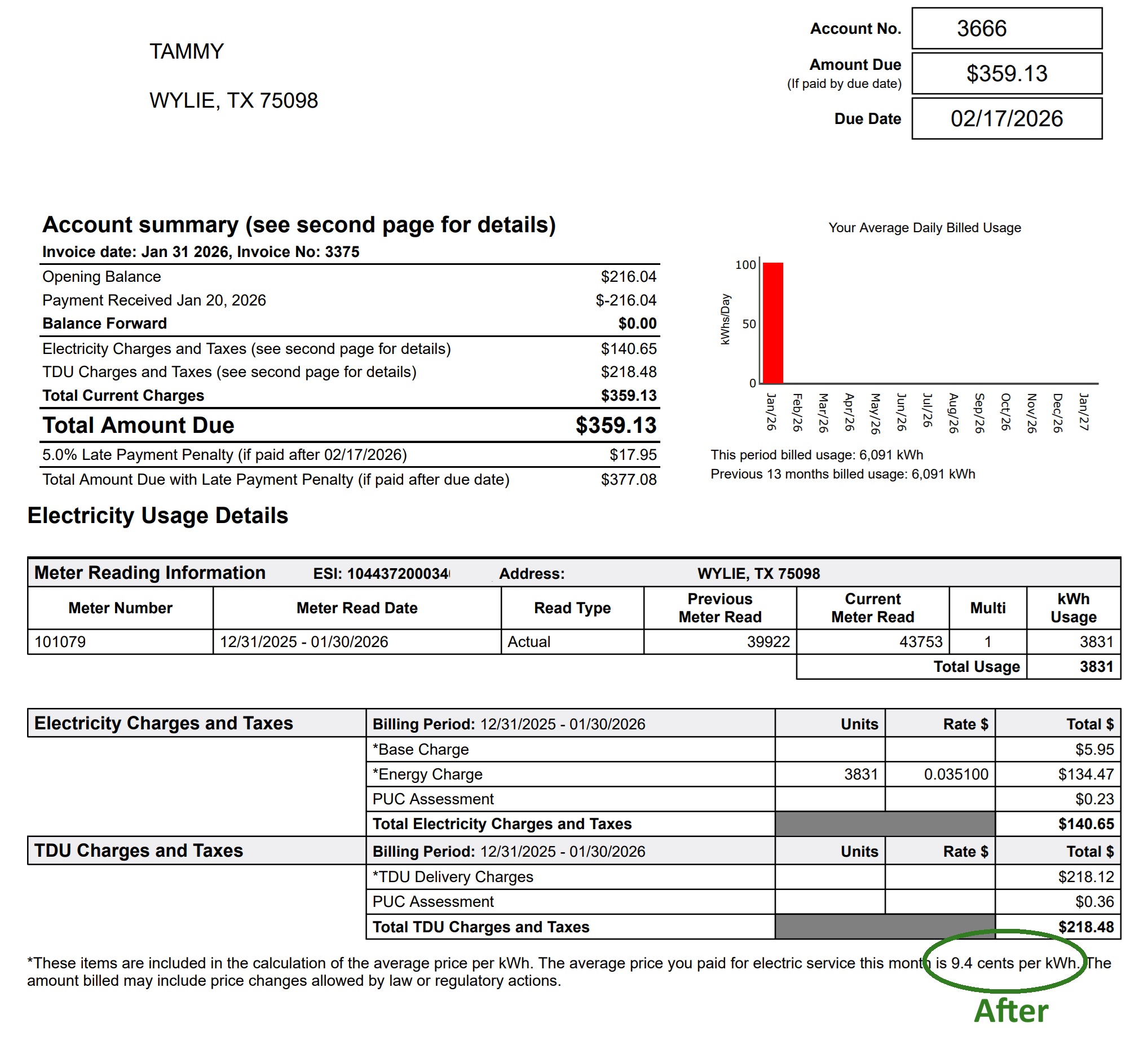Click the green After annotation label
1148x1045 pixels.
(x=1010, y=1011)
